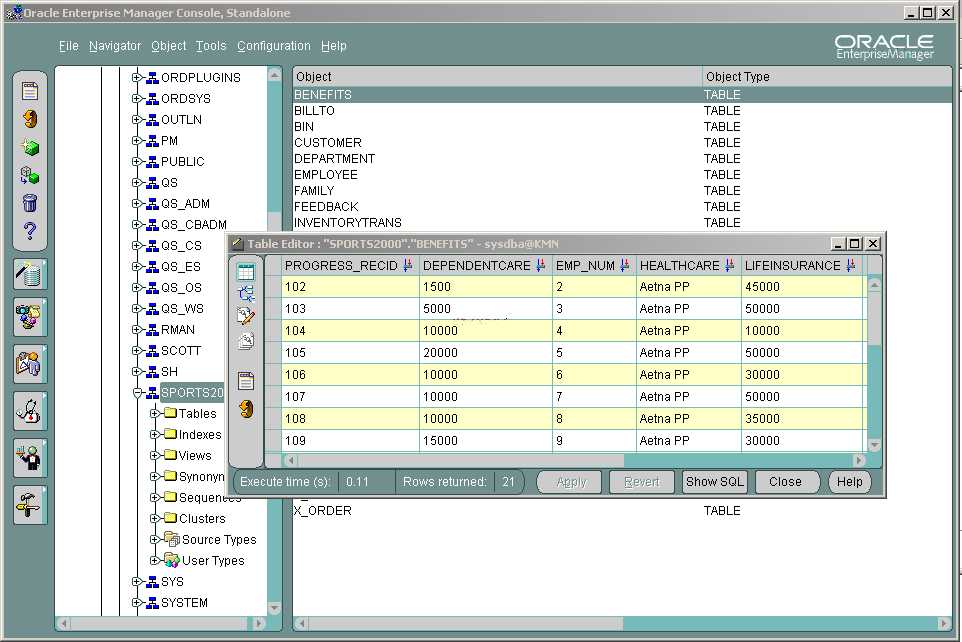
Task: Expand the SYSTEM schema node
Action: (137, 603)
